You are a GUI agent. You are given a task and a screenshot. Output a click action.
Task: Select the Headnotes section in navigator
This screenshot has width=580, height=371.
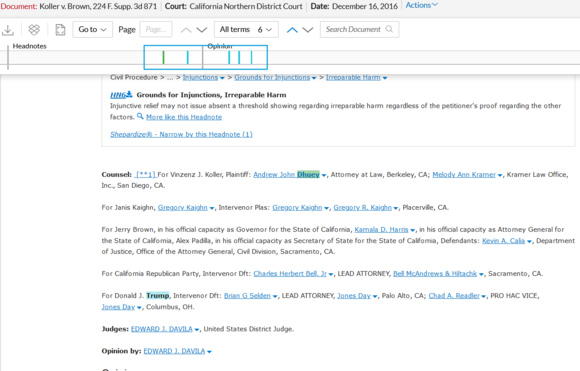[x=29, y=46]
